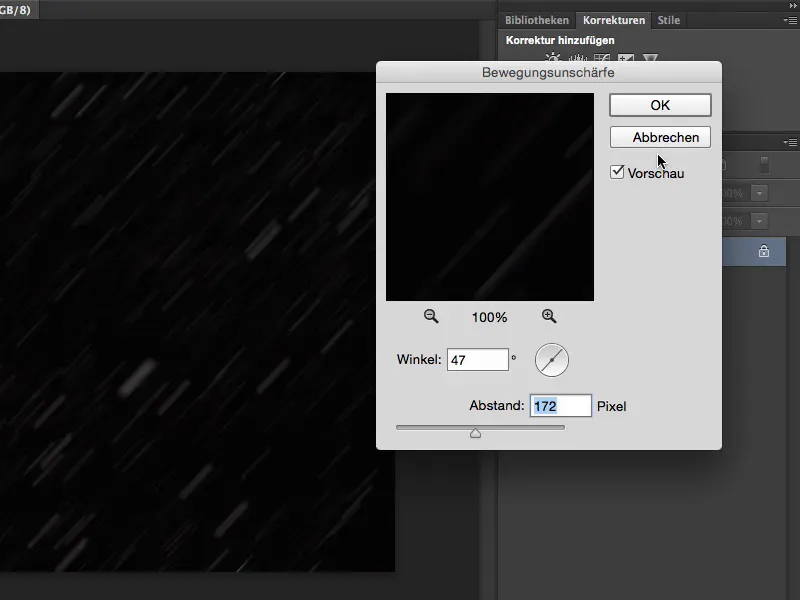Click the Abstand: label
This screenshot has height=600, width=800.
(496, 406)
